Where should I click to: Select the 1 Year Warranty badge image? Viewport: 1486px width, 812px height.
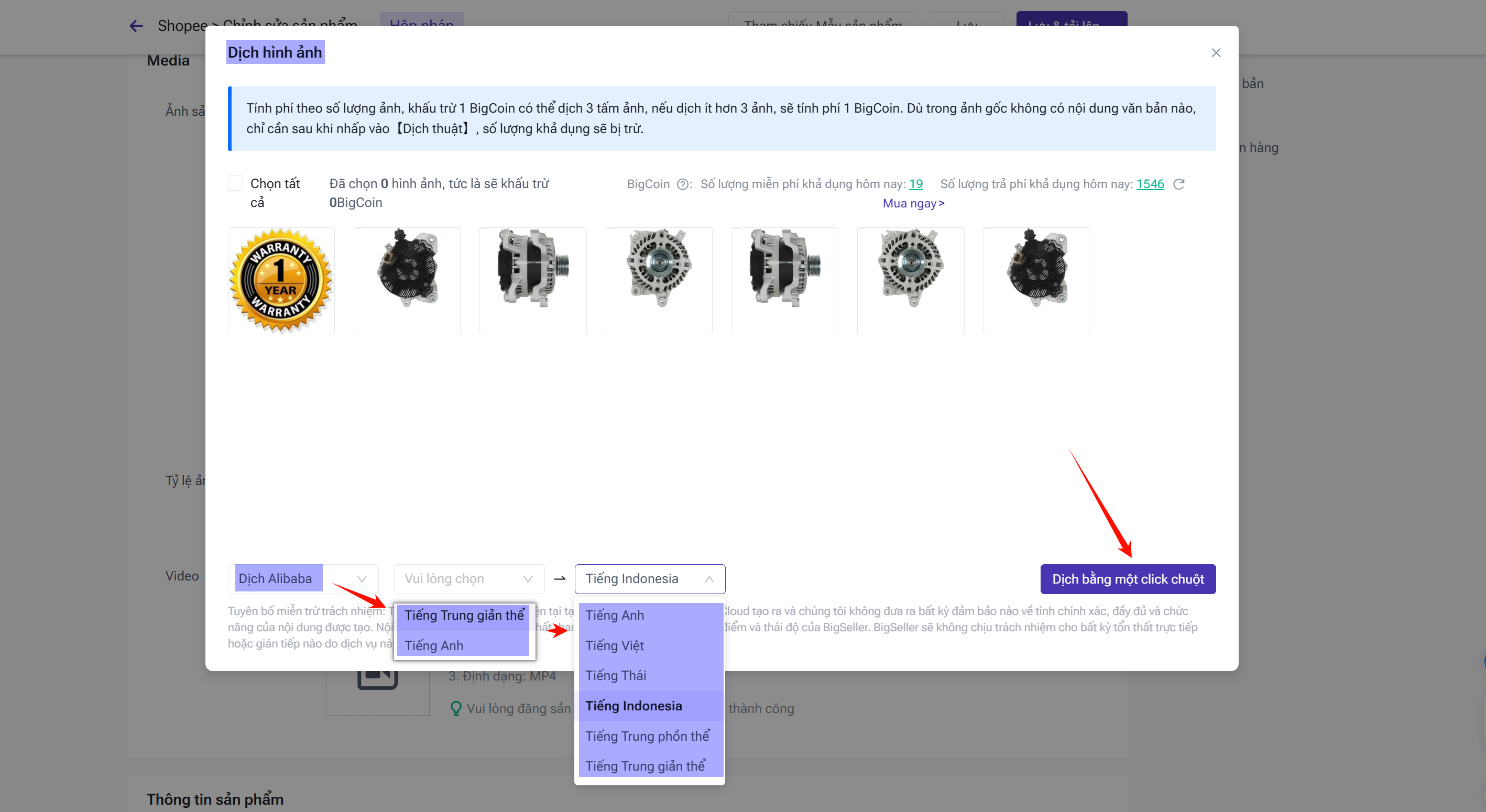point(281,281)
